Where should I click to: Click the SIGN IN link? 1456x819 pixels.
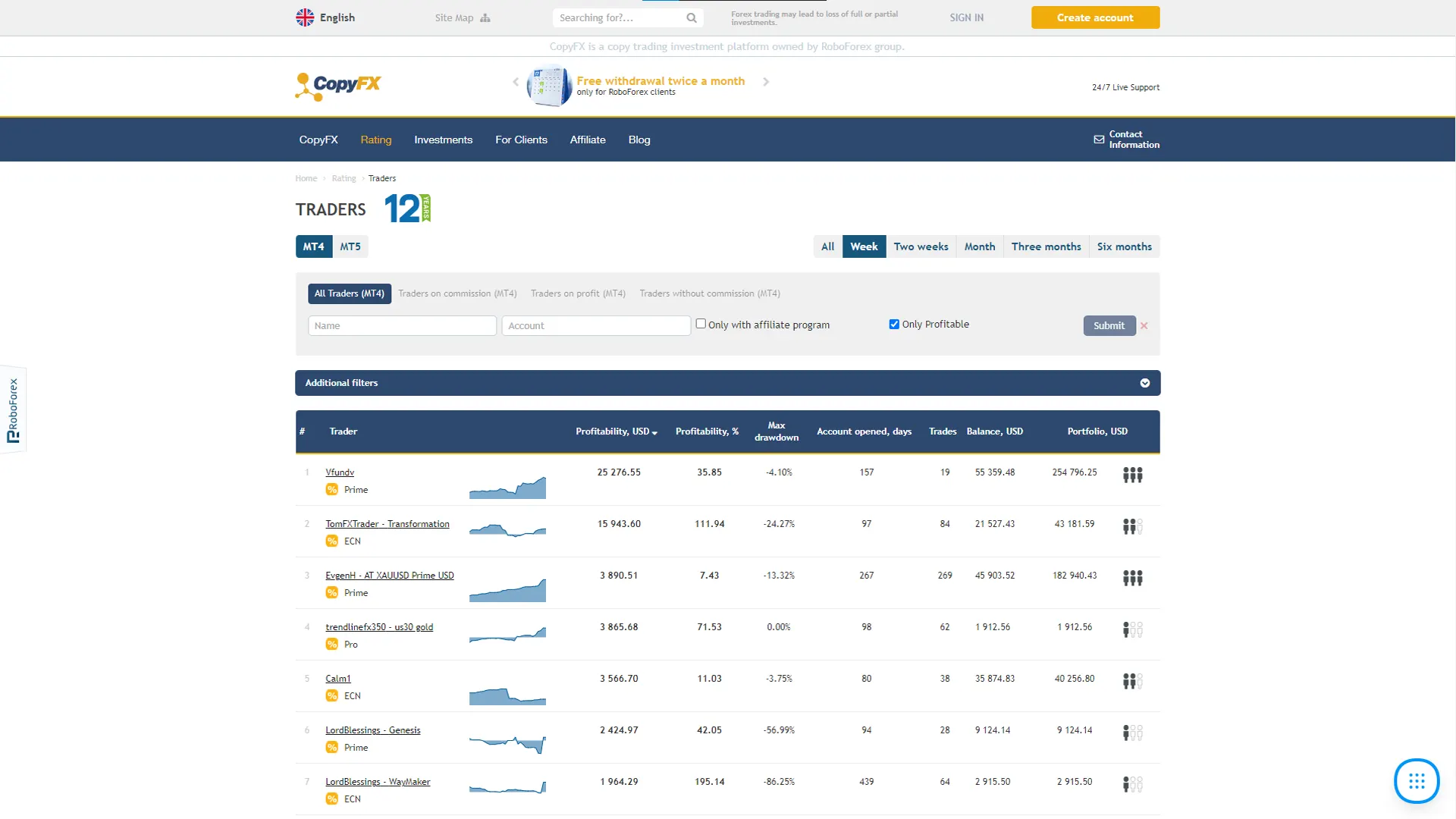click(966, 17)
